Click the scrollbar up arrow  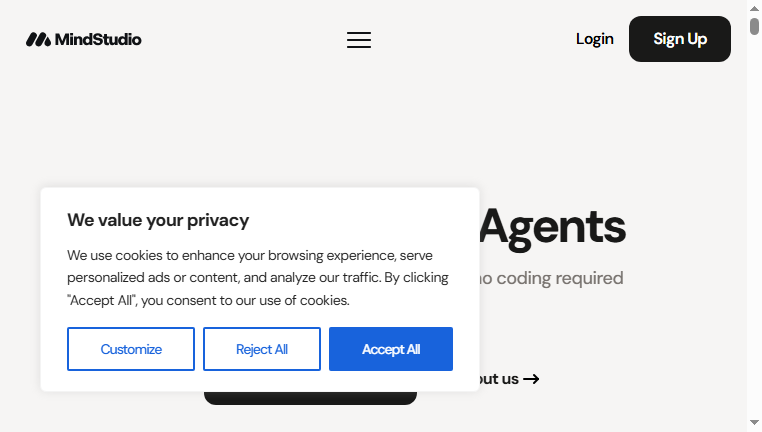(x=754, y=8)
